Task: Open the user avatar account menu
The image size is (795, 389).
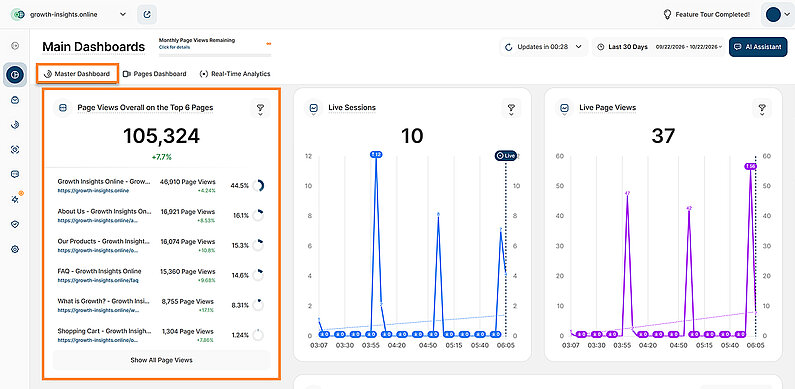Action: tap(777, 15)
